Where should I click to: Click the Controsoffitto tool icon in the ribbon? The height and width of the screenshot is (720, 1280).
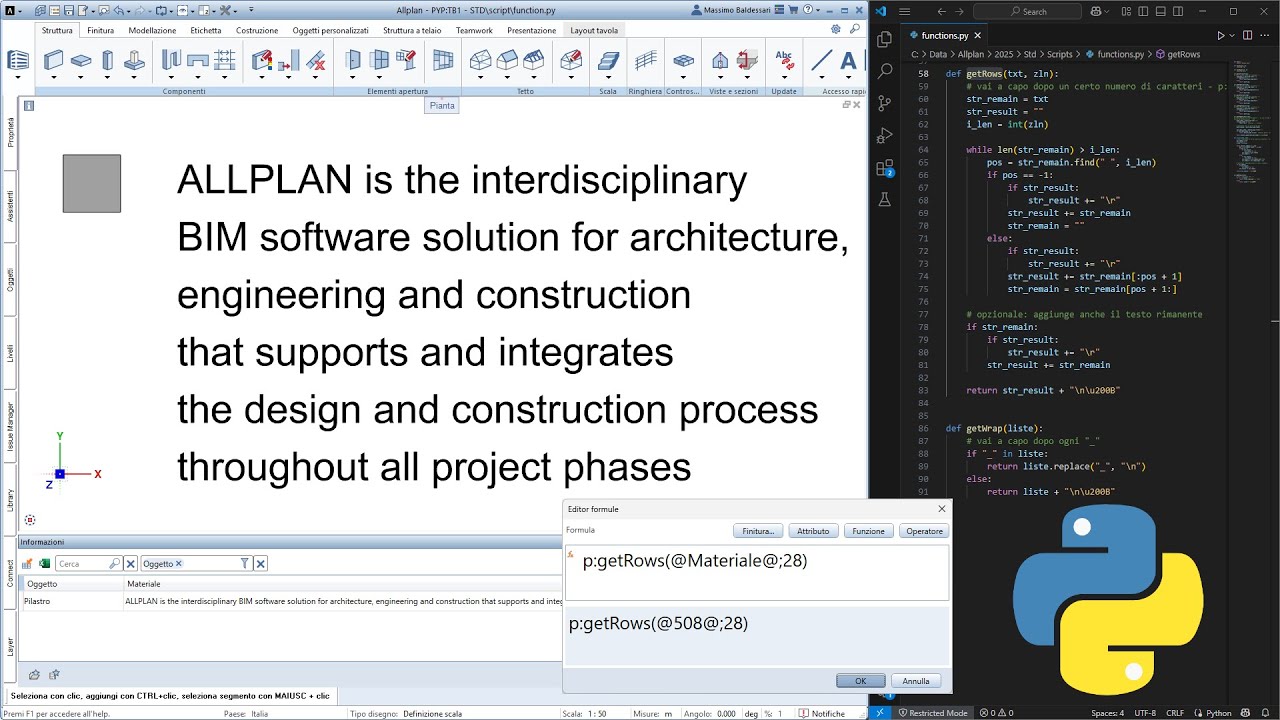(x=683, y=60)
